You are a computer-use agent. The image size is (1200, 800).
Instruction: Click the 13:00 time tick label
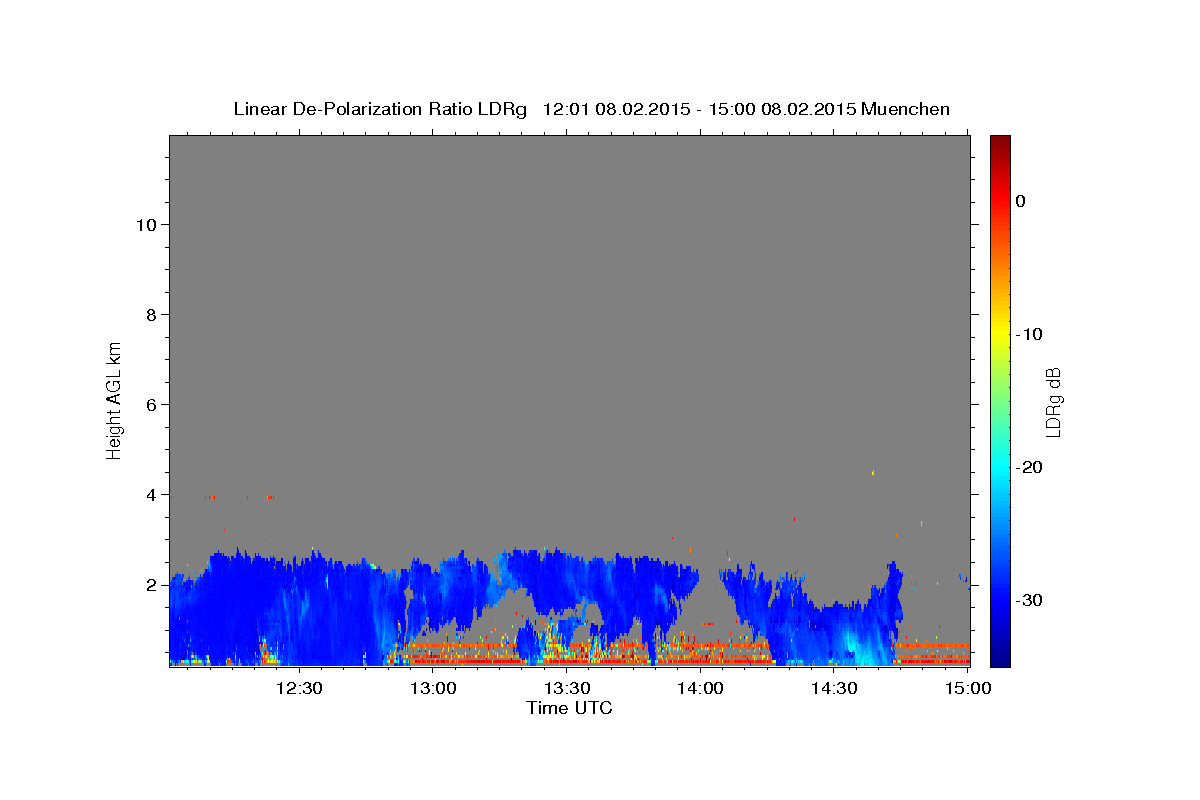click(x=433, y=688)
